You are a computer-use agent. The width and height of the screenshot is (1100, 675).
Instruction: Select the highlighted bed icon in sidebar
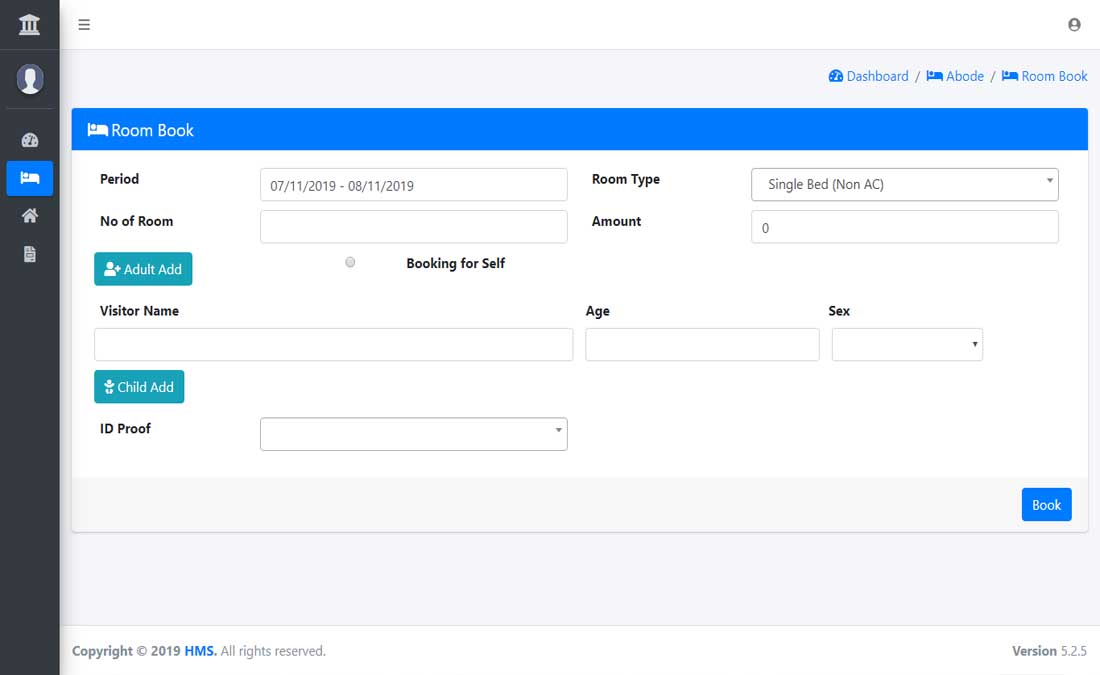(29, 178)
